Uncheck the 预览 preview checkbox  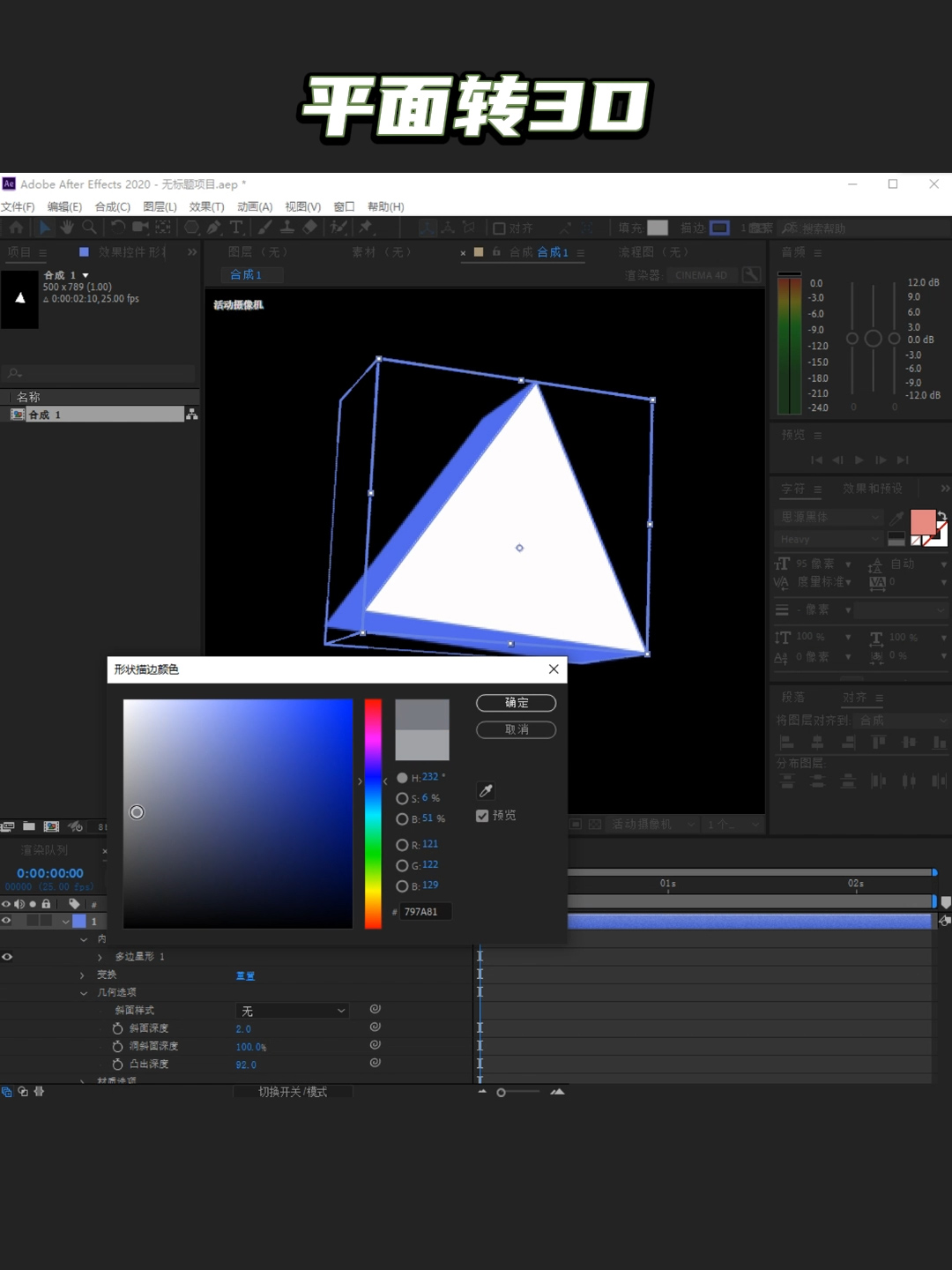click(x=482, y=816)
